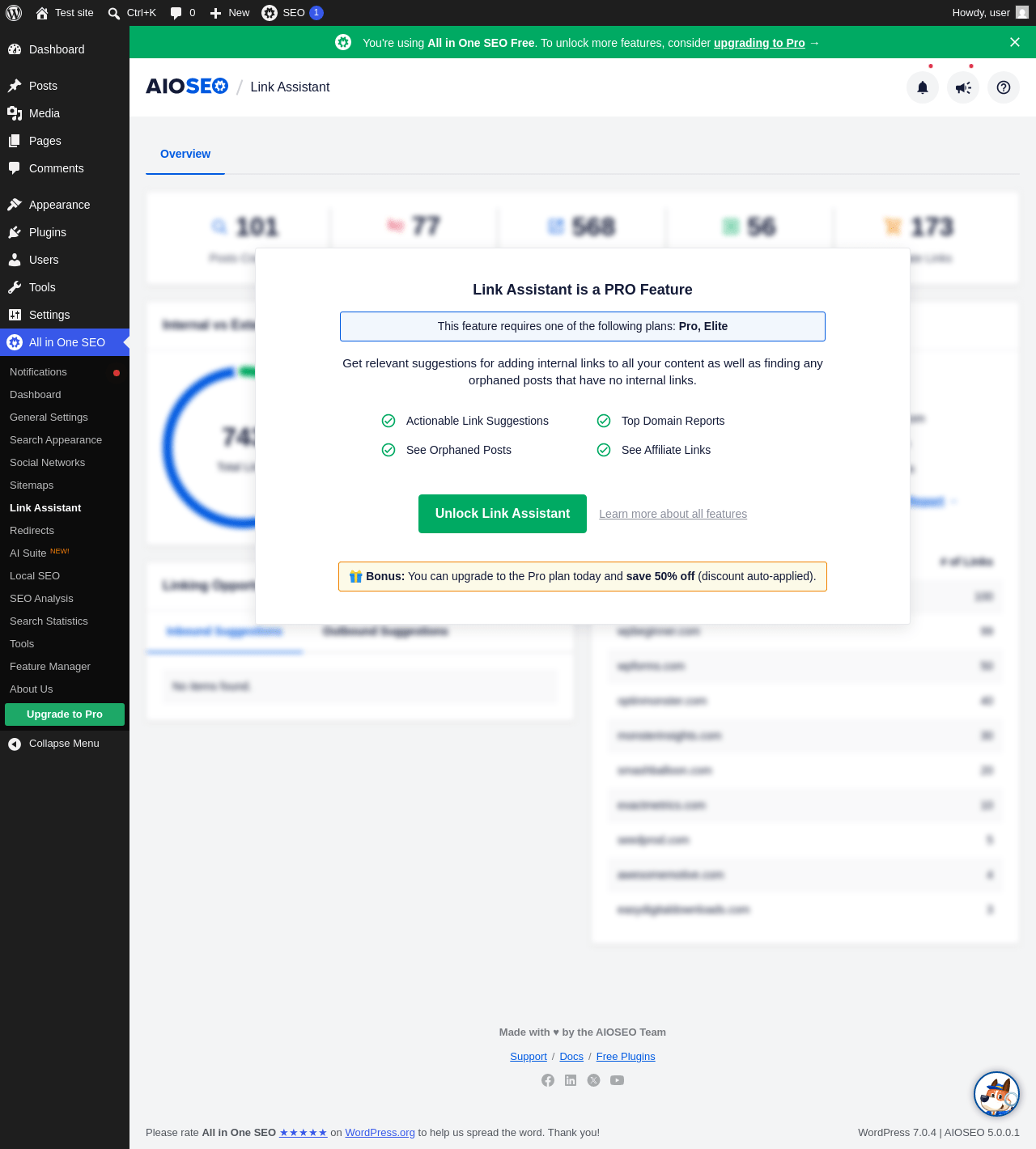
Task: Go to General Settings
Action: point(65,418)
